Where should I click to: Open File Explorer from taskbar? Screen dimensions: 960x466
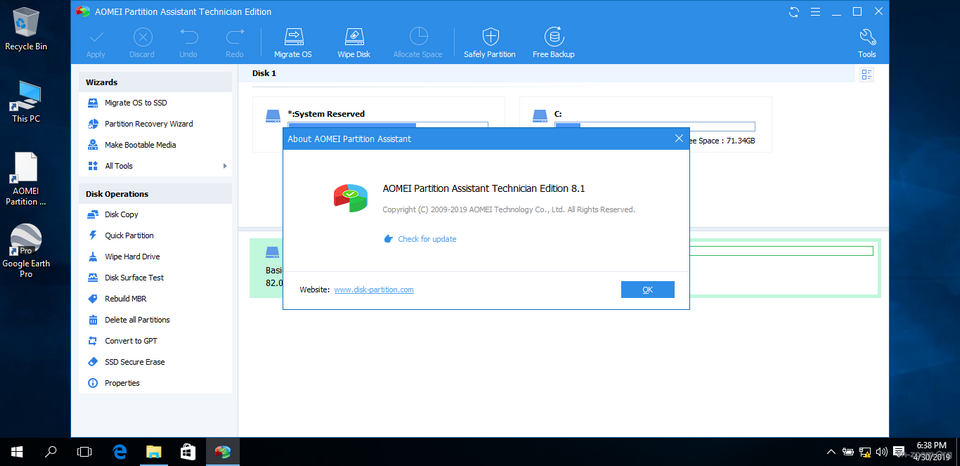(x=154, y=453)
